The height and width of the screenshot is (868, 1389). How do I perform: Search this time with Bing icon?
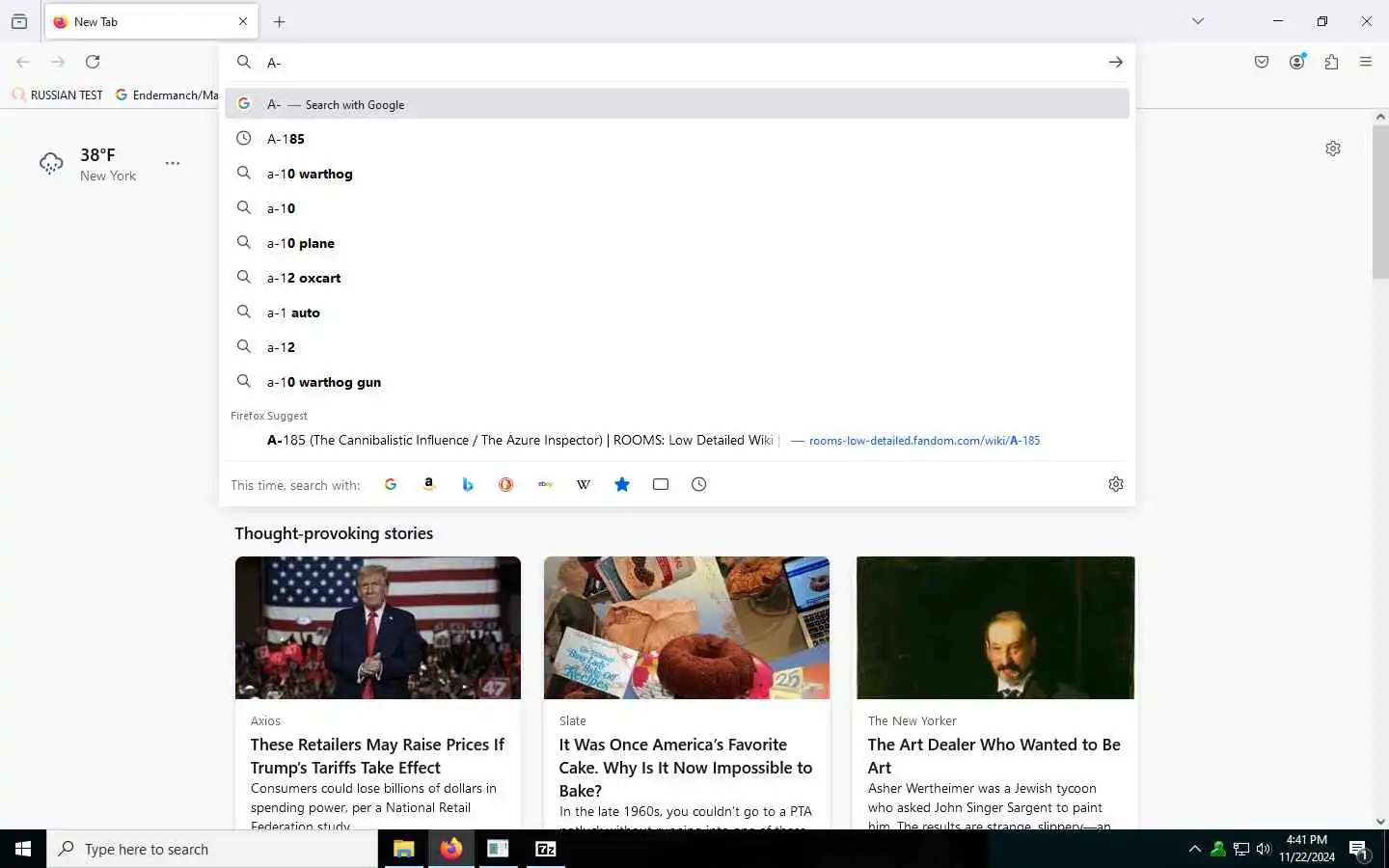point(468,484)
